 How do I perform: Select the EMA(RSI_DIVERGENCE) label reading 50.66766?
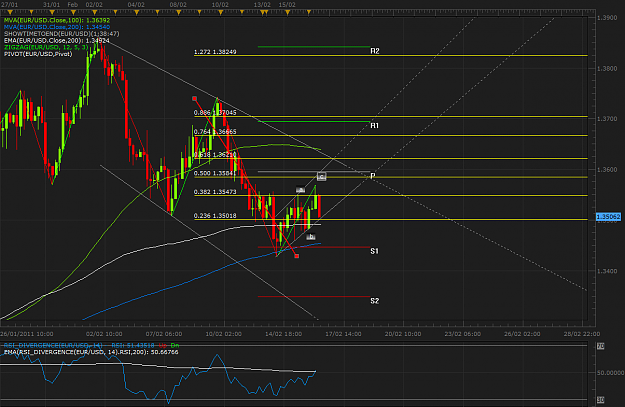pos(91,352)
